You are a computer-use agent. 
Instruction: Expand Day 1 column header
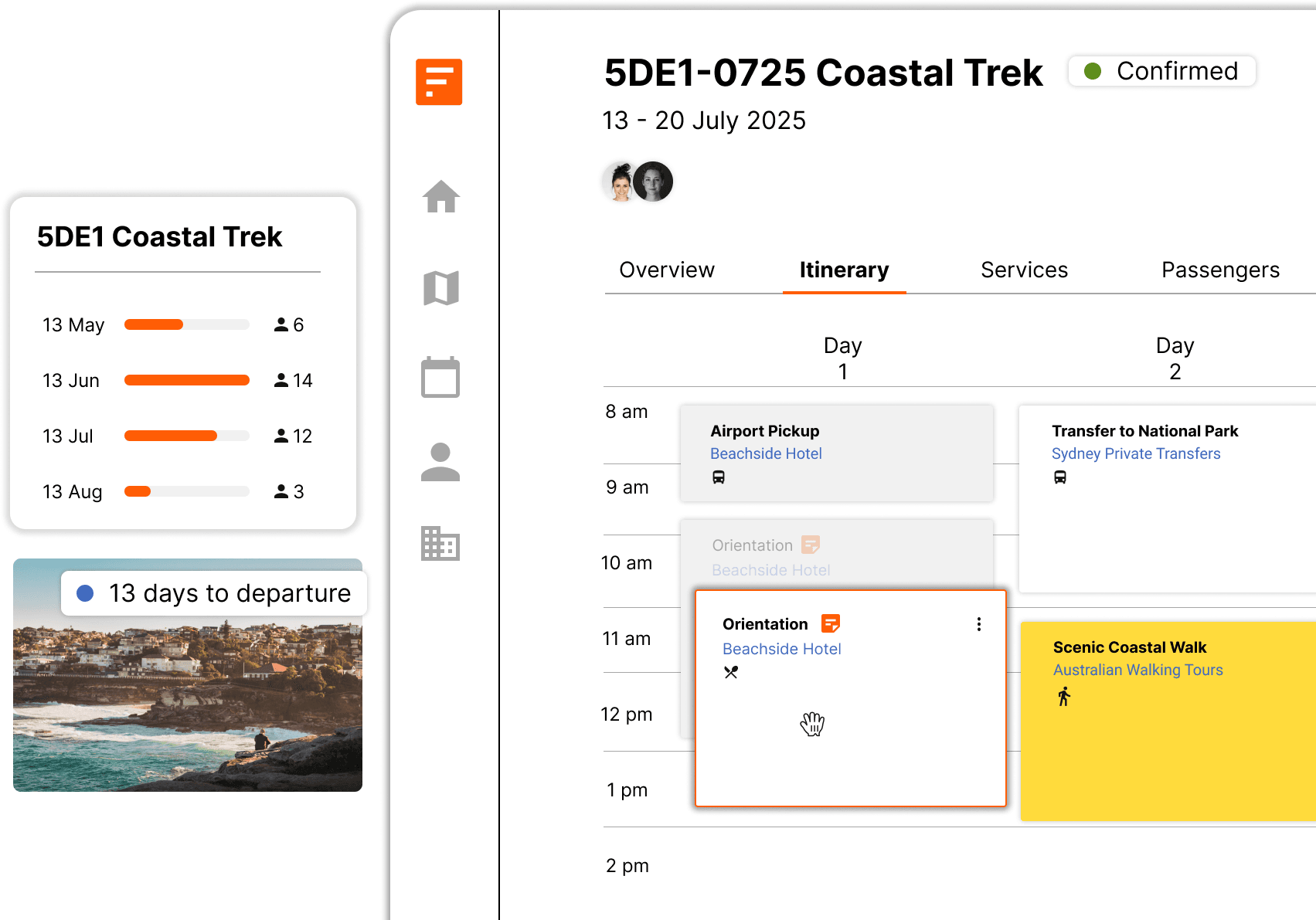click(x=842, y=358)
